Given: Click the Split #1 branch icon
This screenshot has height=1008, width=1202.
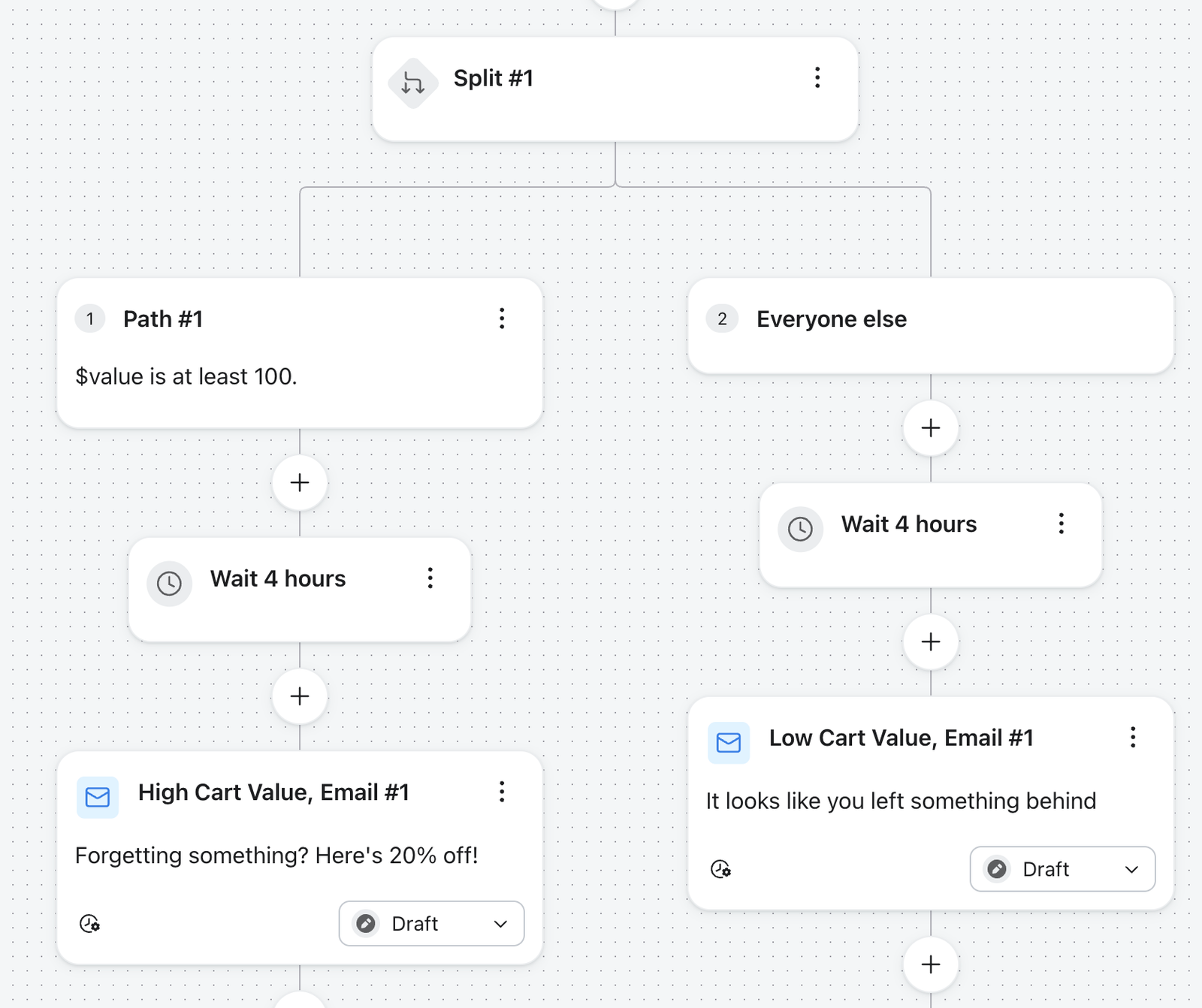Looking at the screenshot, I should (x=412, y=83).
